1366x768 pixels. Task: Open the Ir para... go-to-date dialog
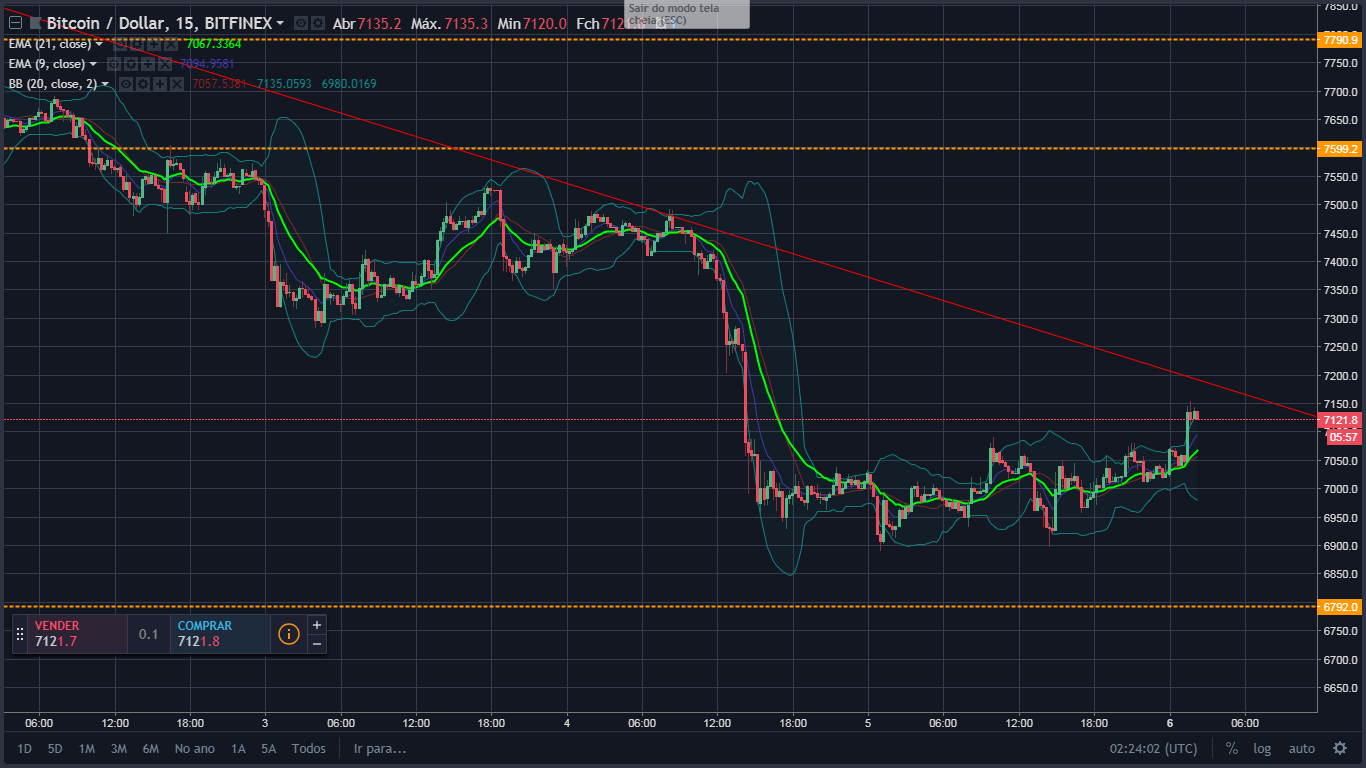click(x=380, y=748)
